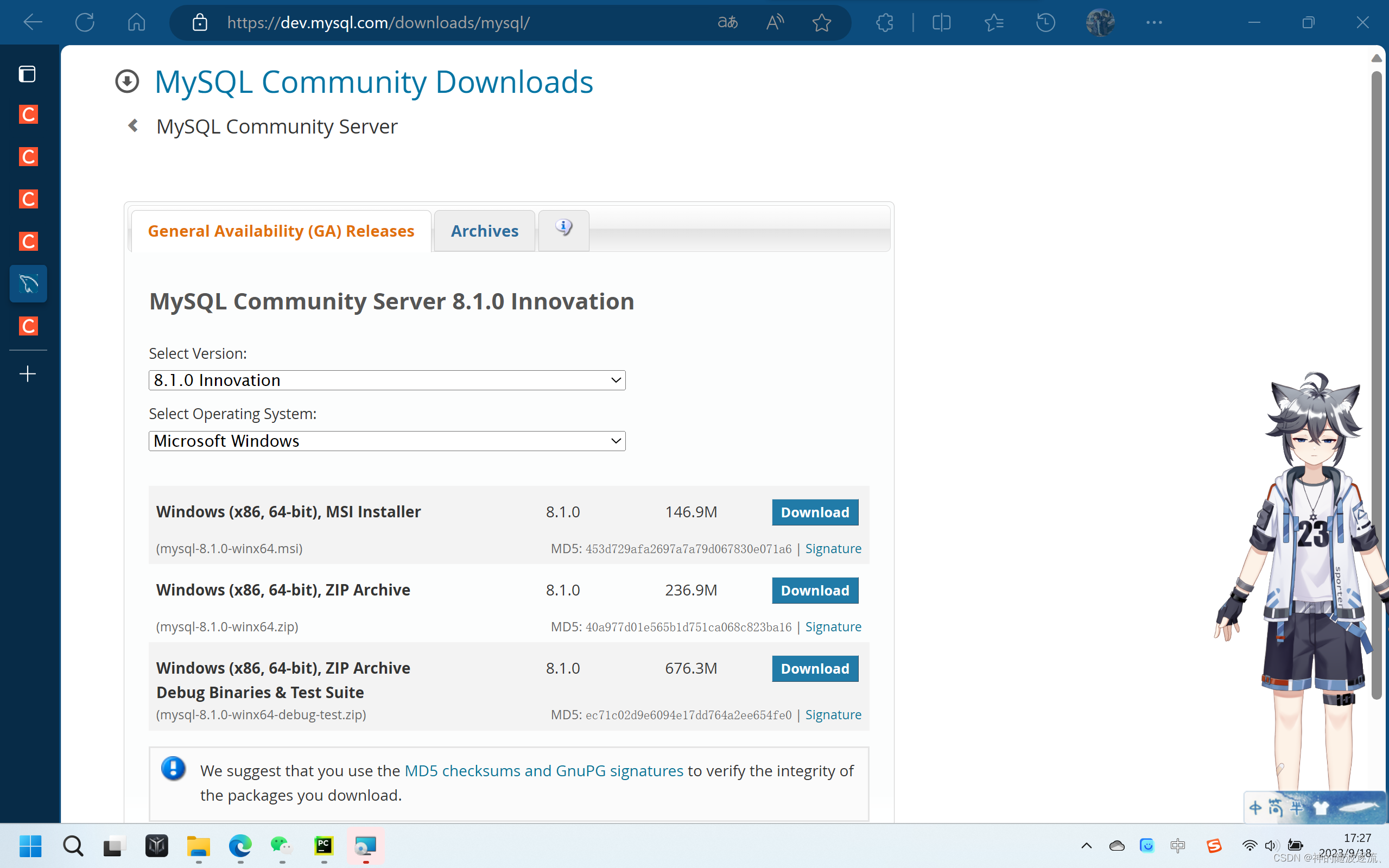Click the Signature link for MSI Installer
1389x868 pixels.
832,548
